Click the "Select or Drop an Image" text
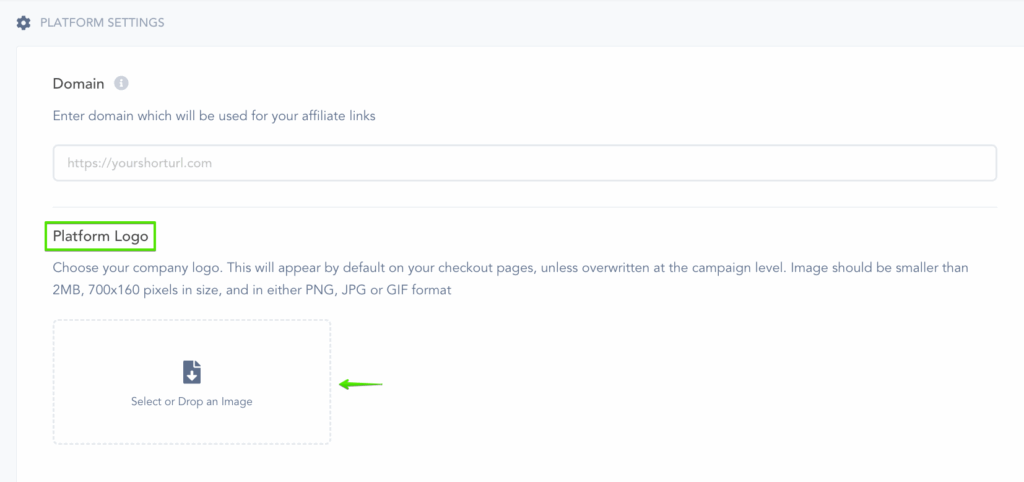1024x482 pixels. [x=192, y=402]
